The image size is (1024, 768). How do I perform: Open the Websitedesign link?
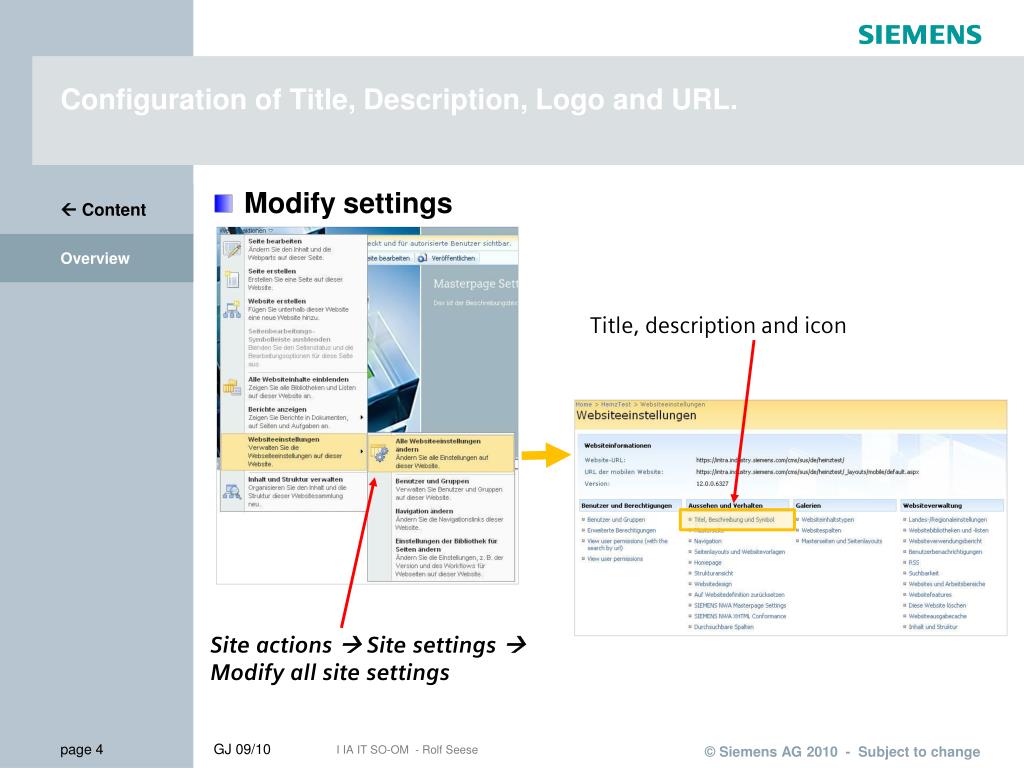[x=712, y=584]
